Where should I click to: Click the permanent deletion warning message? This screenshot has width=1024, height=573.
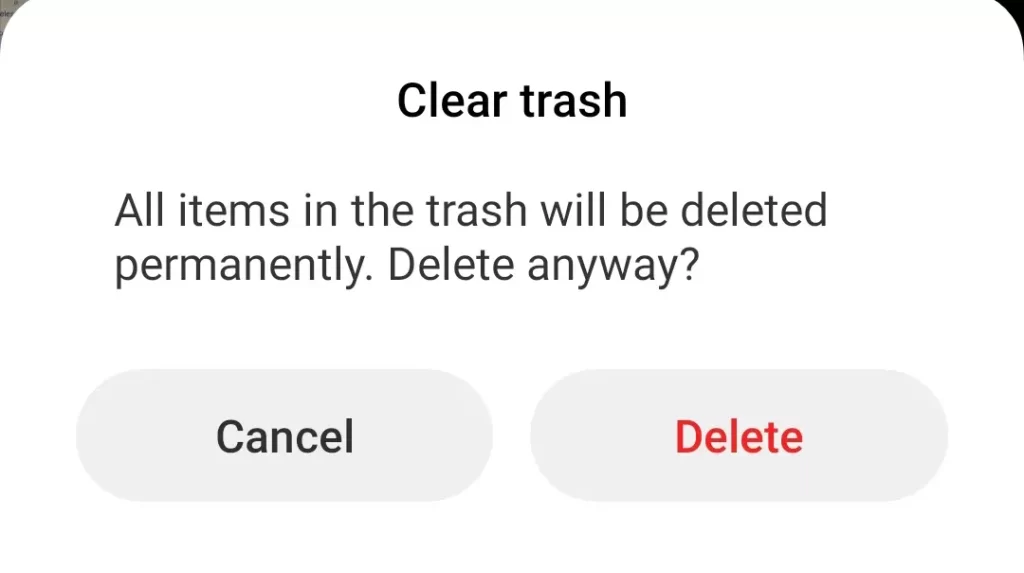[471, 238]
